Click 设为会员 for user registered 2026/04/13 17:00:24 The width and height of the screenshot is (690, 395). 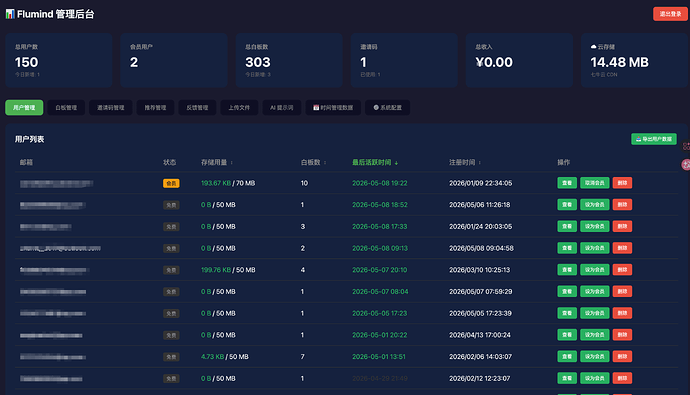pos(595,335)
